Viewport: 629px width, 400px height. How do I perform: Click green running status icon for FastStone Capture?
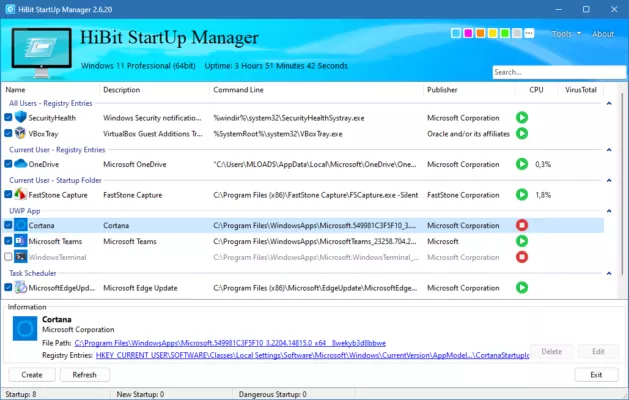tap(522, 195)
